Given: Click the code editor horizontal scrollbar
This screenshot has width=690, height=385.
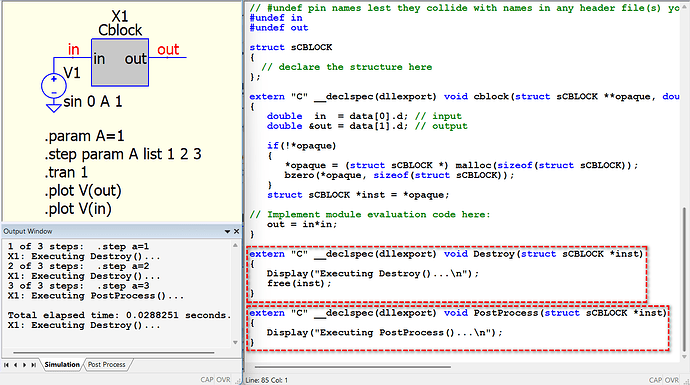Looking at the screenshot, I should pyautogui.click(x=352, y=366).
